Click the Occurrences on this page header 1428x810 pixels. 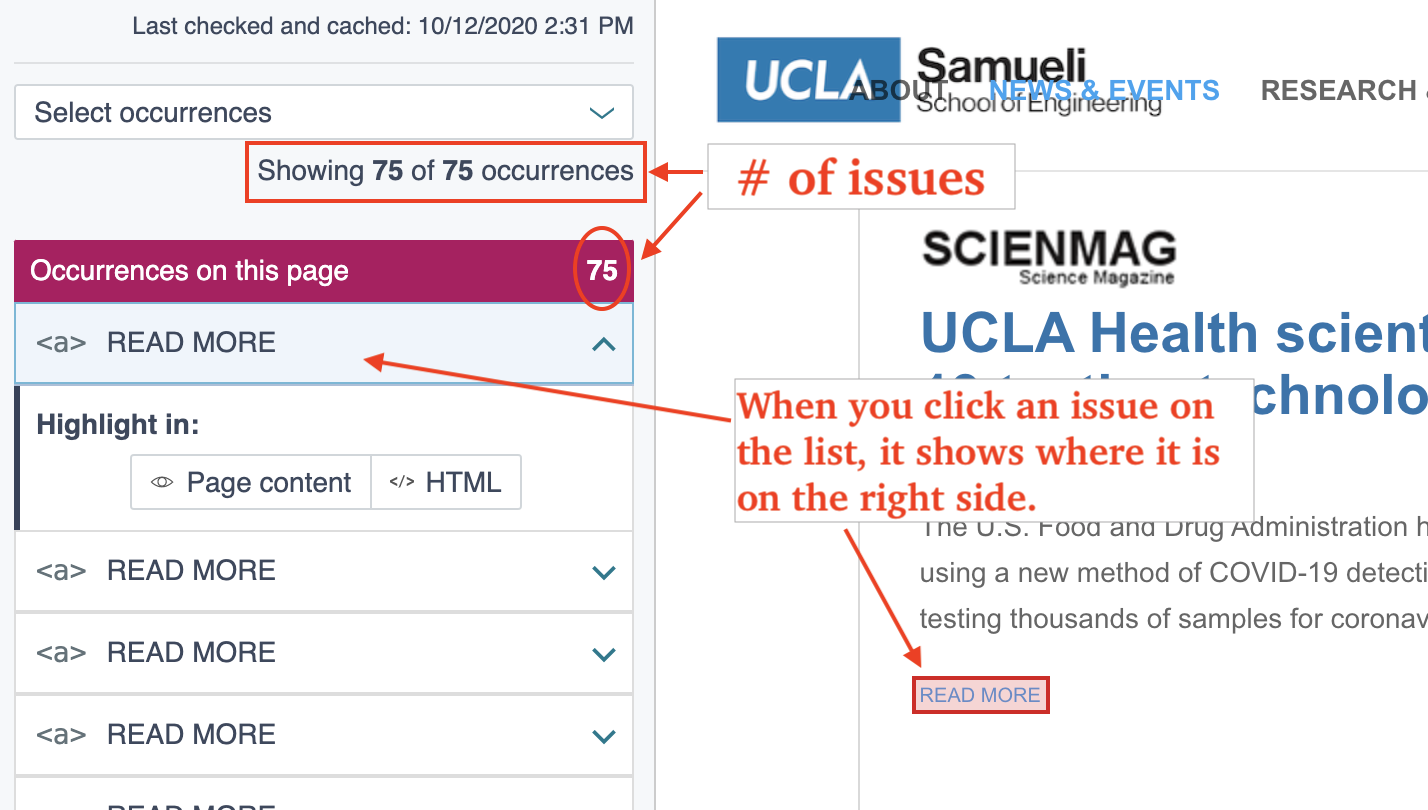coord(190,271)
